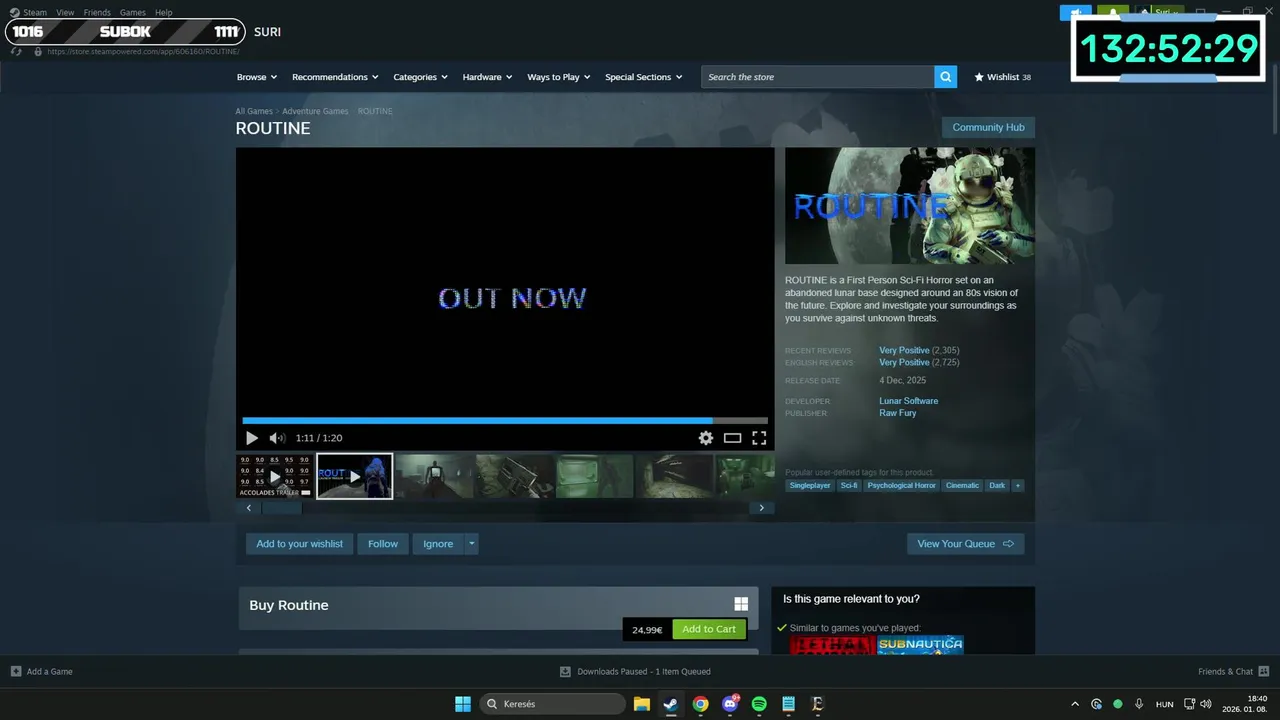This screenshot has width=1280, height=720.
Task: Toggle theater mode rectangle icon
Action: [x=732, y=438]
